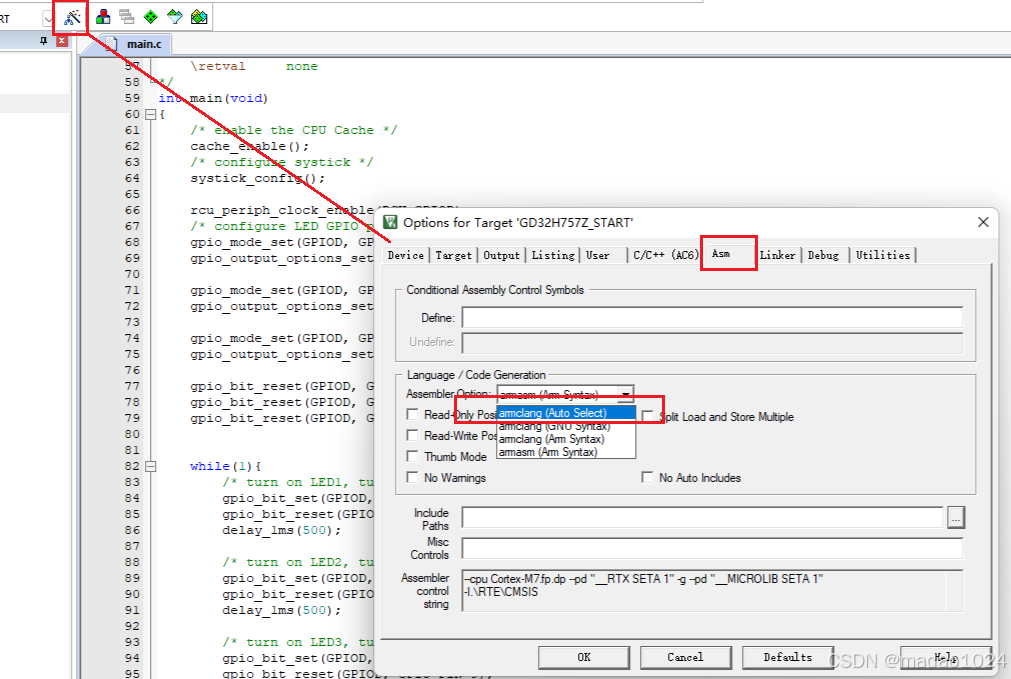Screen dimensions: 1011x679
Task: Toggle the No Auto Includes checkbox
Action: (647, 478)
